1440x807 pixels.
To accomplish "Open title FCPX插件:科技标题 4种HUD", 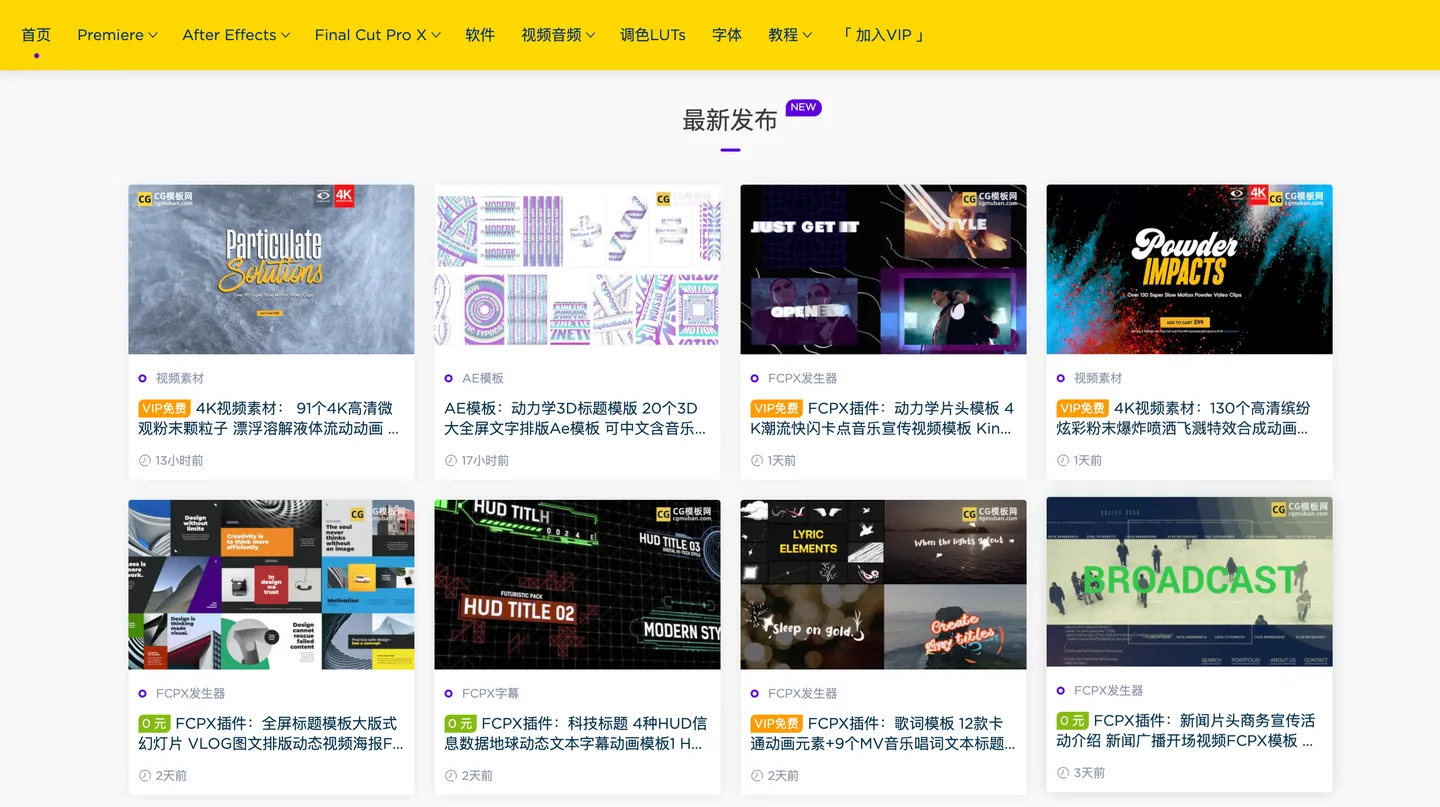I will pos(575,733).
